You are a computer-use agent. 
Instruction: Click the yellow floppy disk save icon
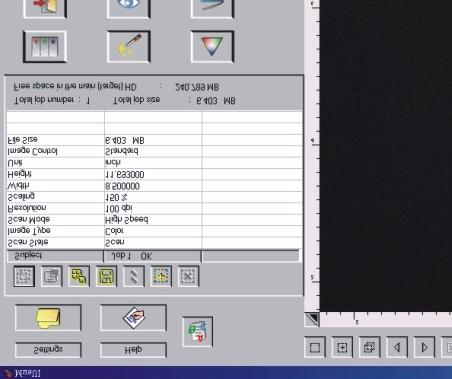(x=106, y=276)
